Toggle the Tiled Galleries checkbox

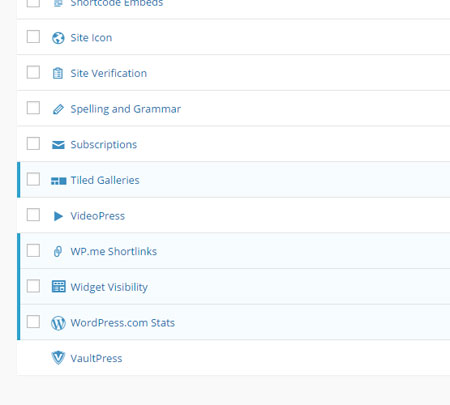coord(33,179)
